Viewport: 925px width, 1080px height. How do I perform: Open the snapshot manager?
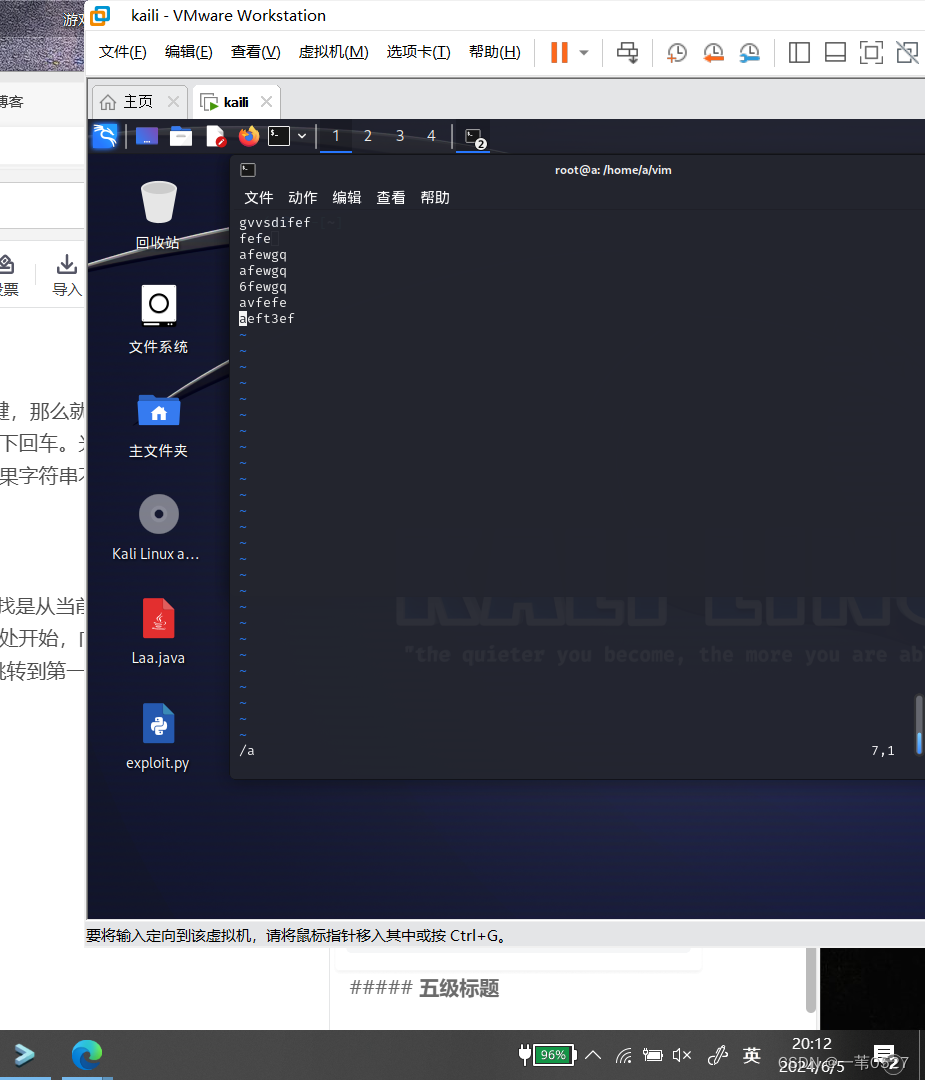pyautogui.click(x=749, y=52)
